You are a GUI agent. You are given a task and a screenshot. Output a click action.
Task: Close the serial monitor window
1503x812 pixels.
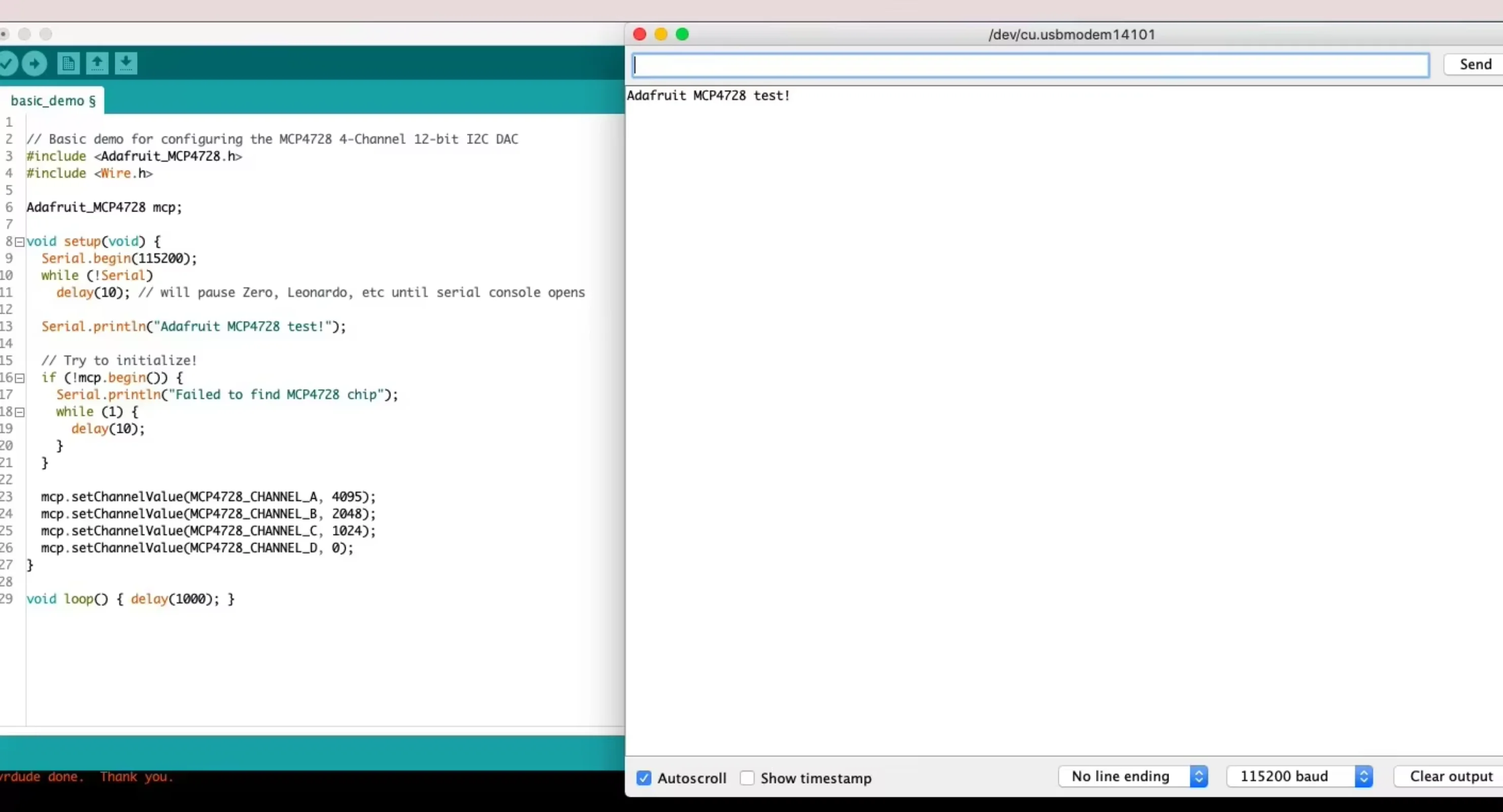(640, 35)
